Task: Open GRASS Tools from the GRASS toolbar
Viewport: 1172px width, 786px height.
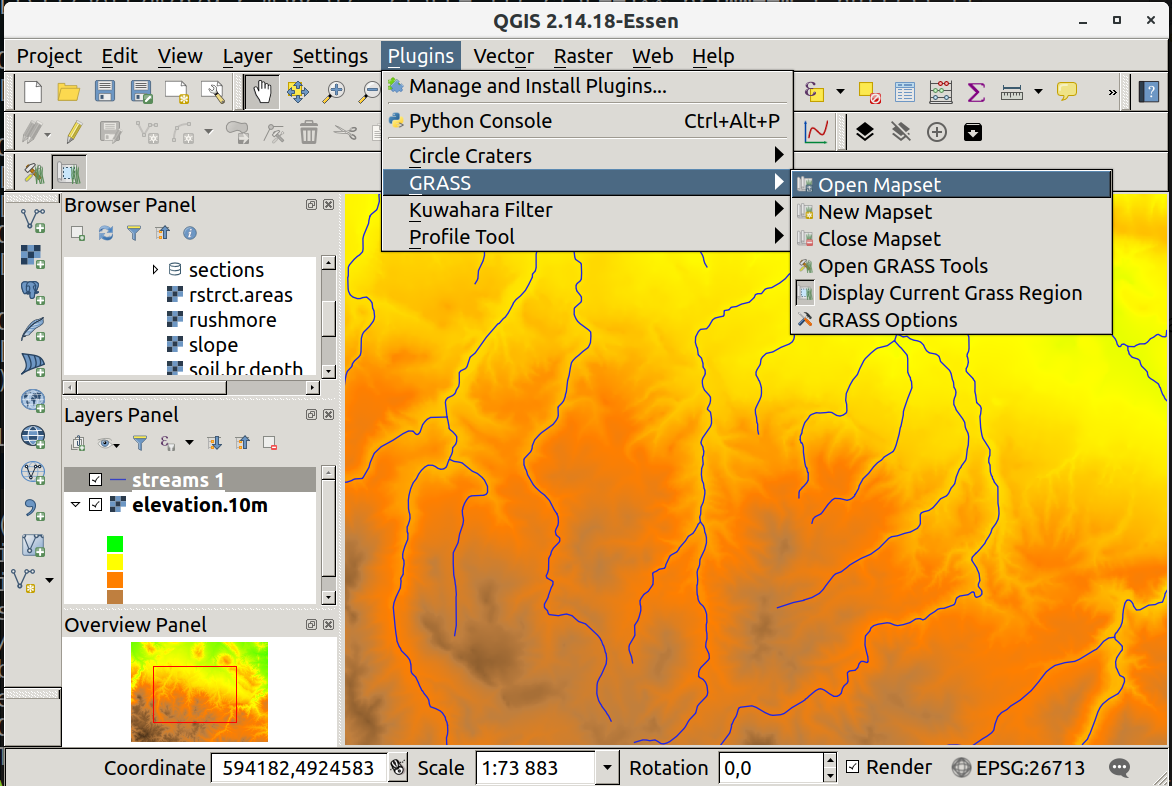Action: pyautogui.click(x=34, y=173)
